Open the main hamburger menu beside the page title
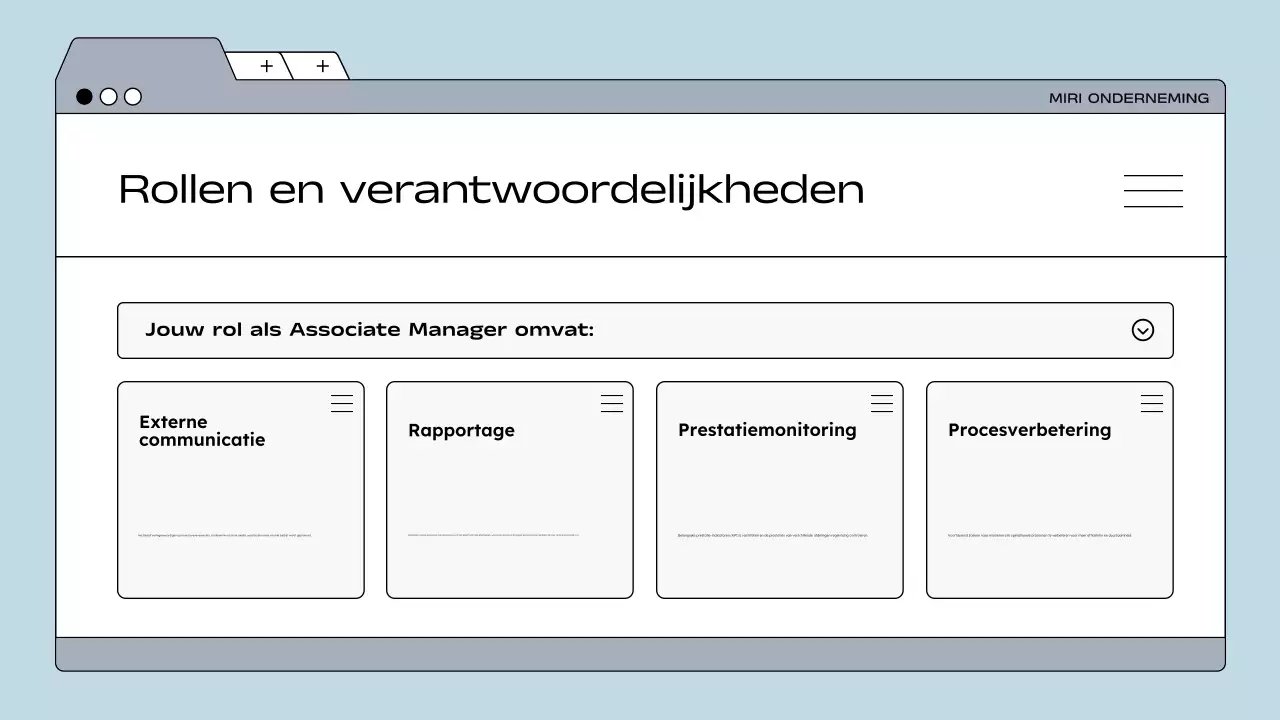1280x720 pixels. point(1153,191)
